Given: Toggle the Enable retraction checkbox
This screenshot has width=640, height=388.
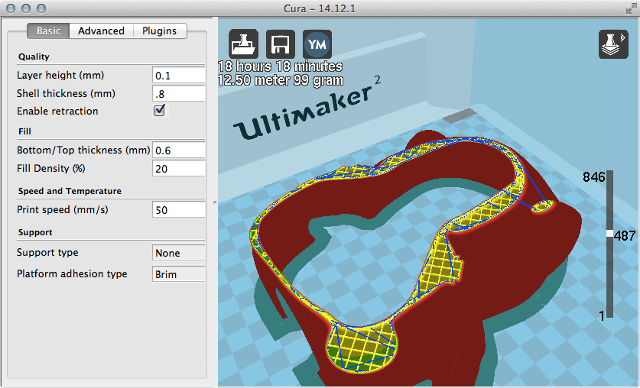Looking at the screenshot, I should [159, 111].
